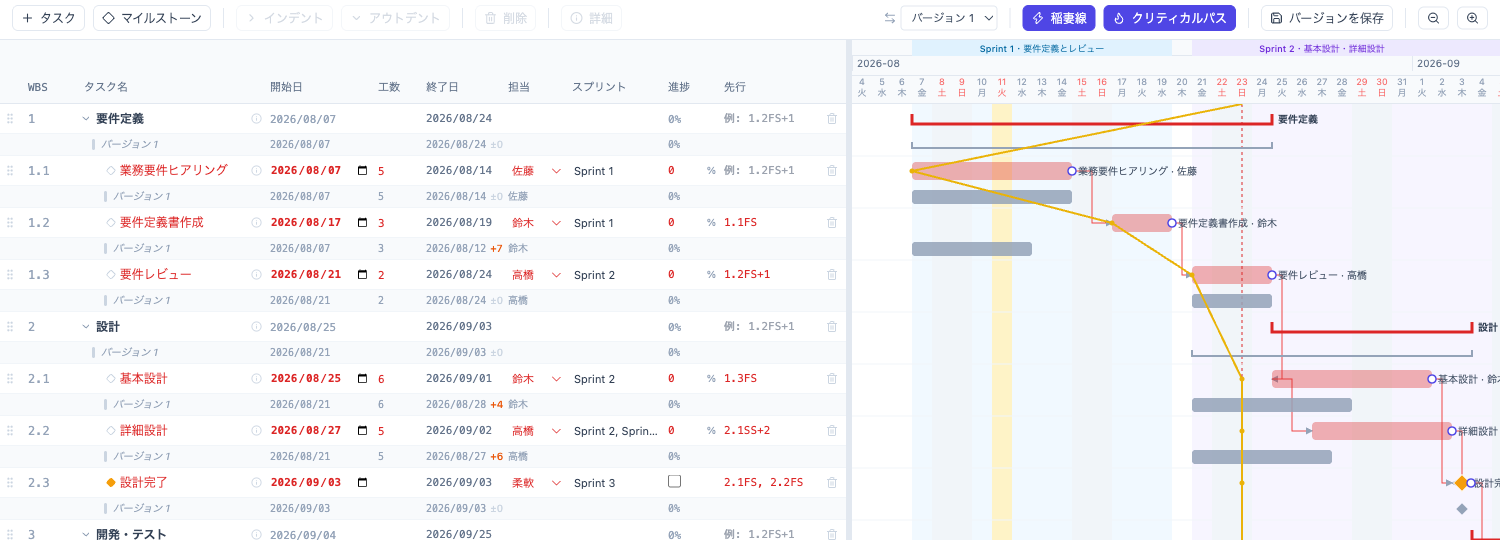This screenshot has width=1500, height=540.
Task: Open calendar picker for 基本設計 start date
Action: [362, 379]
